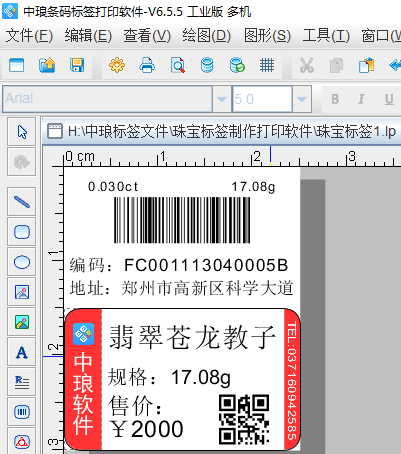Click the vertical 中琅软件 text
The image size is (401, 454).
click(x=83, y=394)
